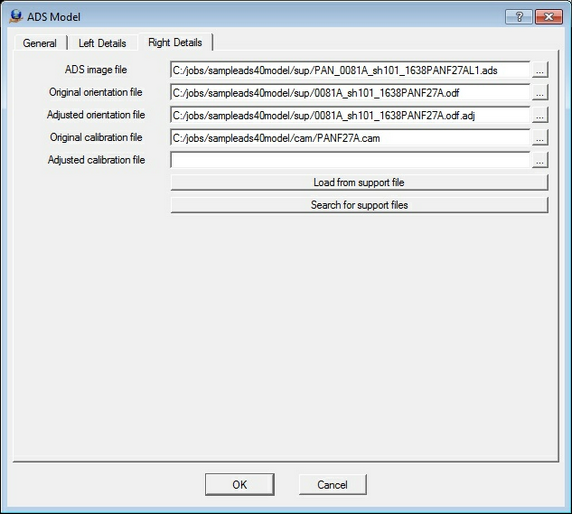Browse for the original orientation file
Image resolution: width=572 pixels, height=514 pixels.
pyautogui.click(x=540, y=92)
